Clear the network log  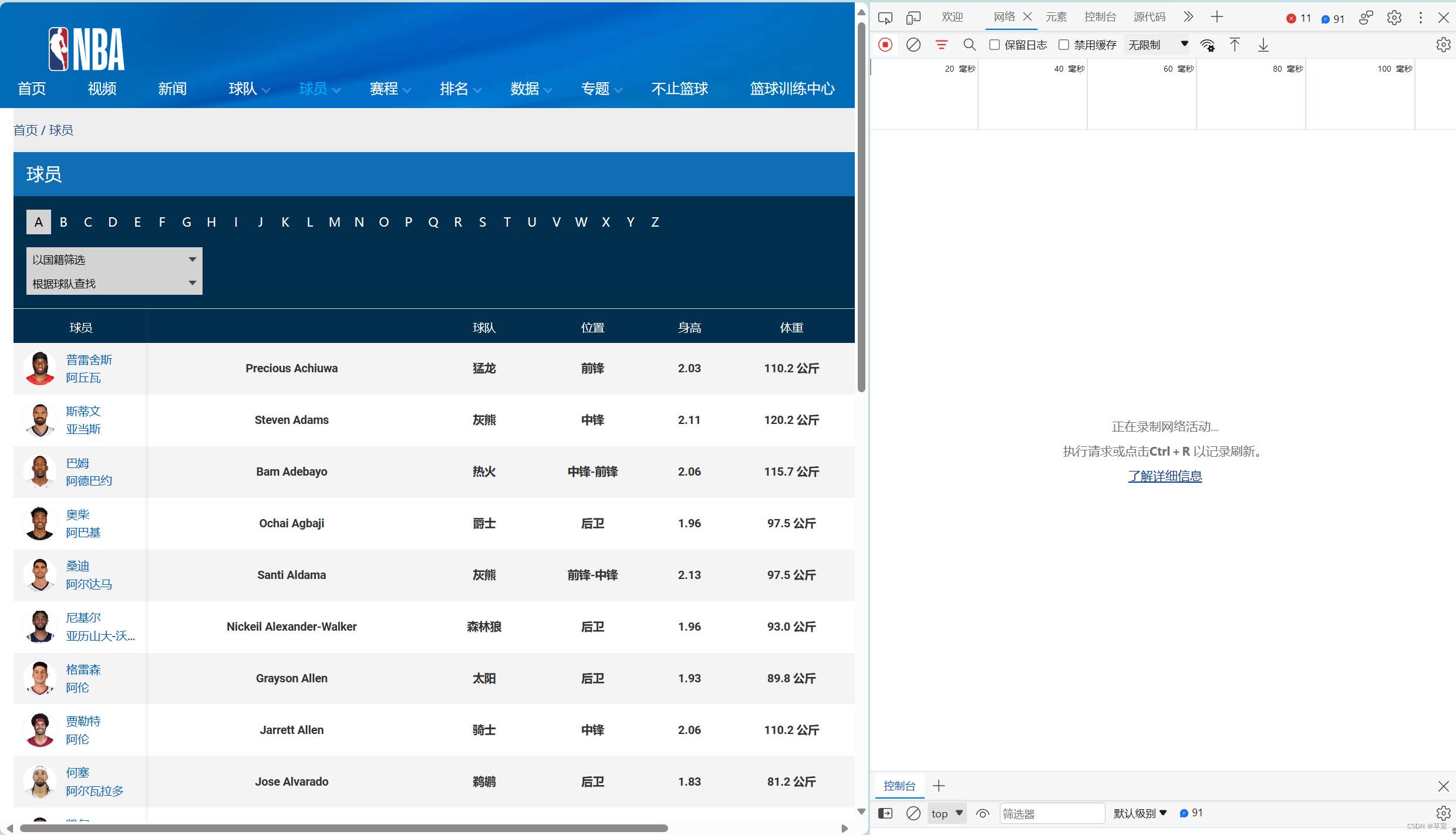[x=913, y=45]
